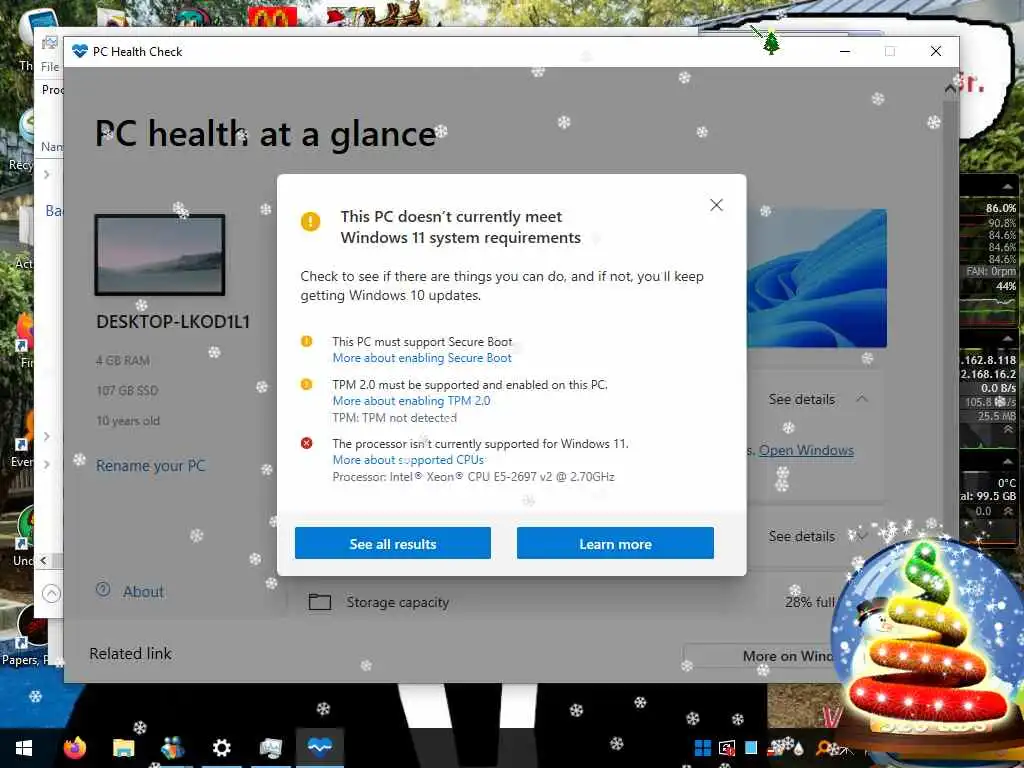Click the PC Health Check heart logo in title bar
The width and height of the screenshot is (1024, 768).
pyautogui.click(x=80, y=51)
